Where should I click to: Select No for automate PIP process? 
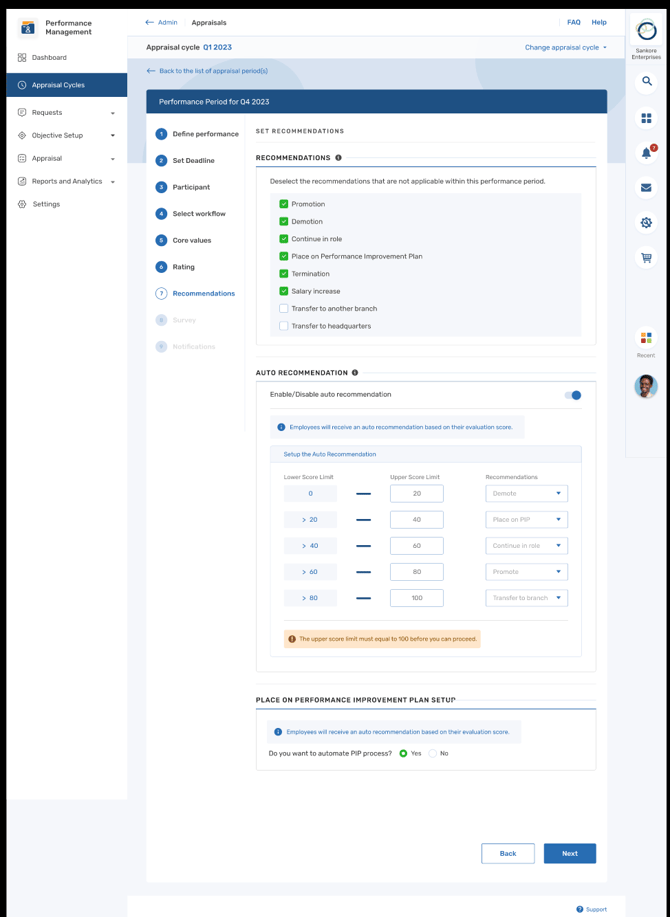coord(433,754)
